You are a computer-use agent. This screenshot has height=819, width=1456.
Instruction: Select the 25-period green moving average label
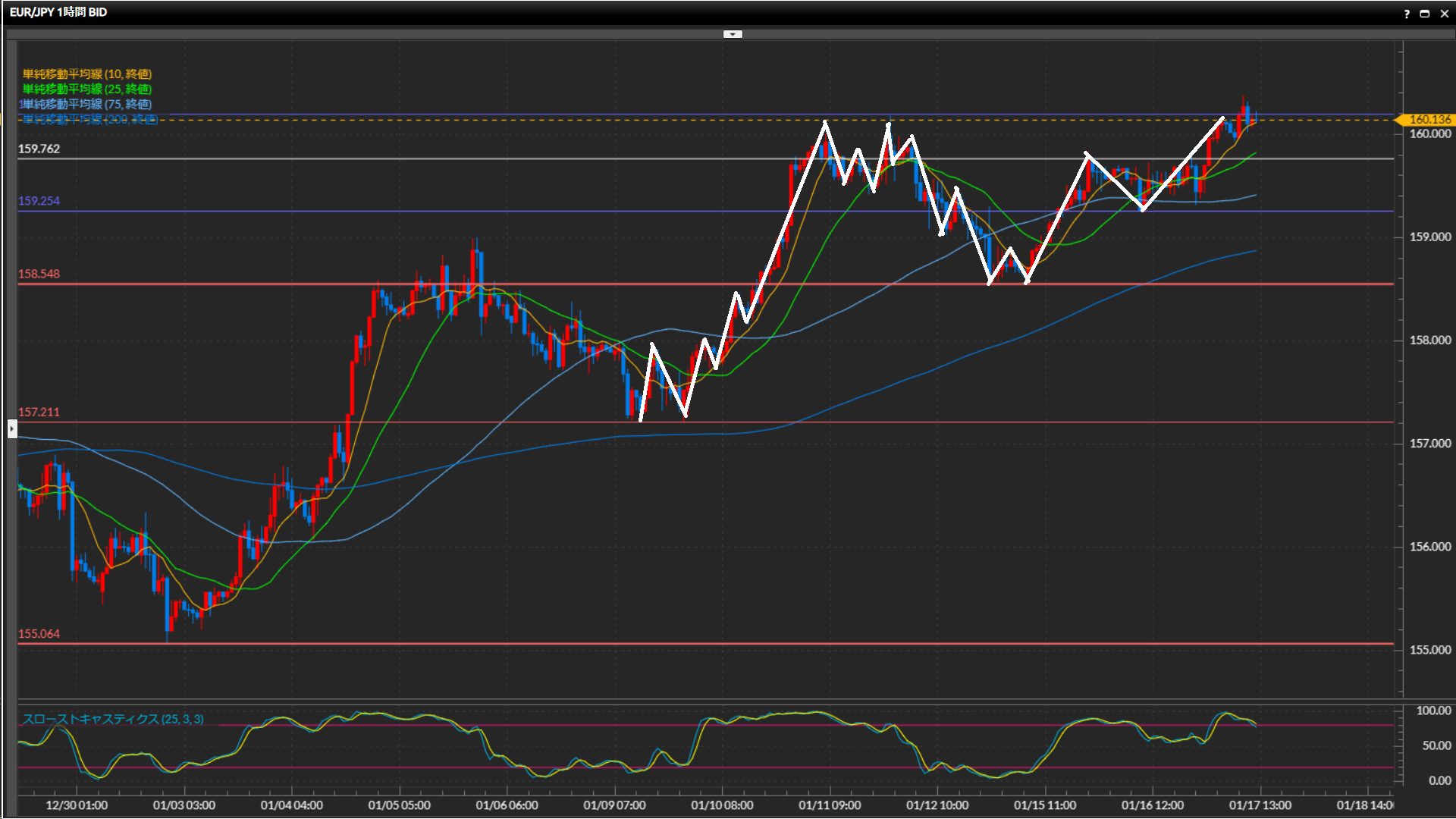tap(87, 89)
